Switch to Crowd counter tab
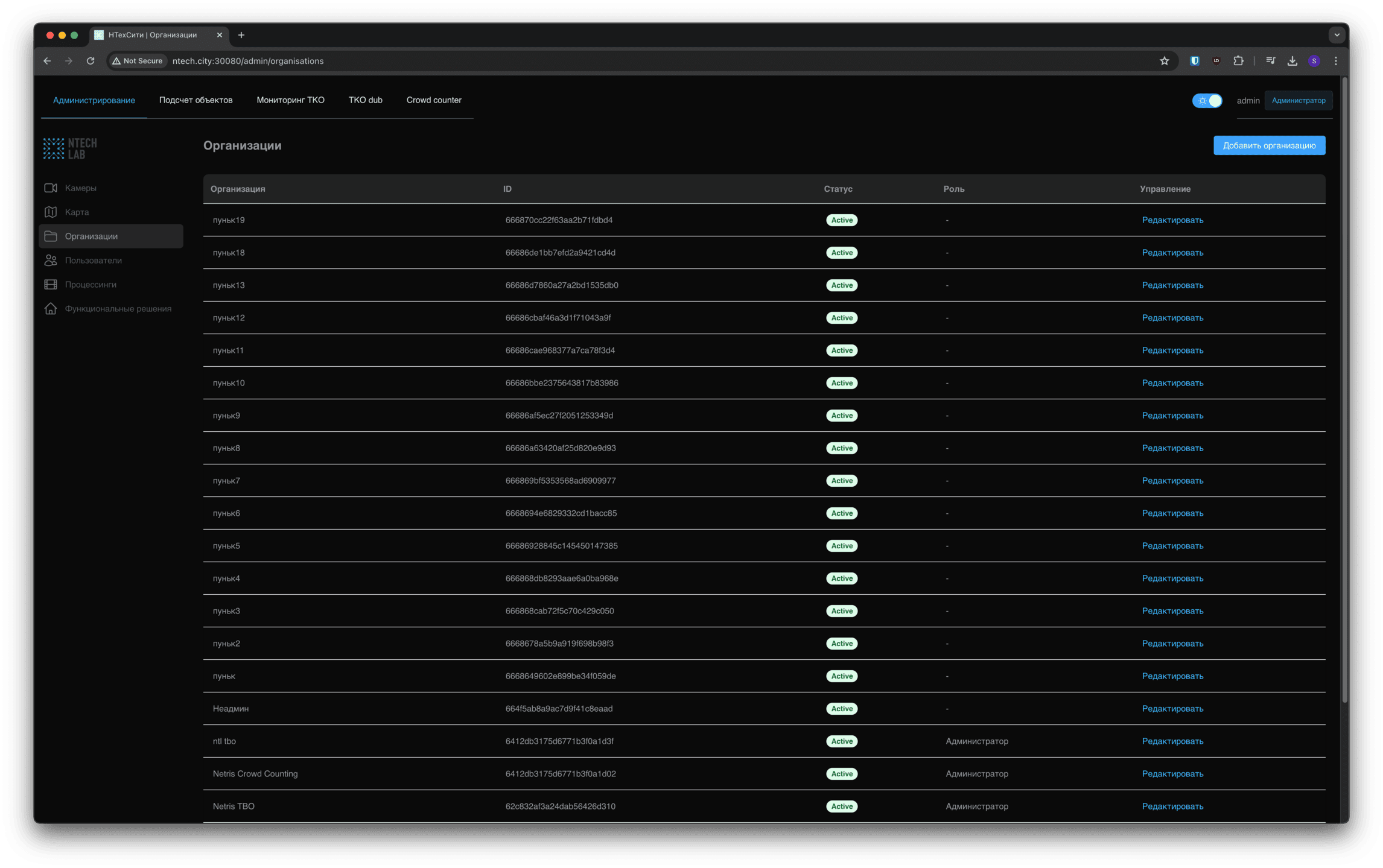Screen dimensions: 1383x868 click(x=433, y=100)
